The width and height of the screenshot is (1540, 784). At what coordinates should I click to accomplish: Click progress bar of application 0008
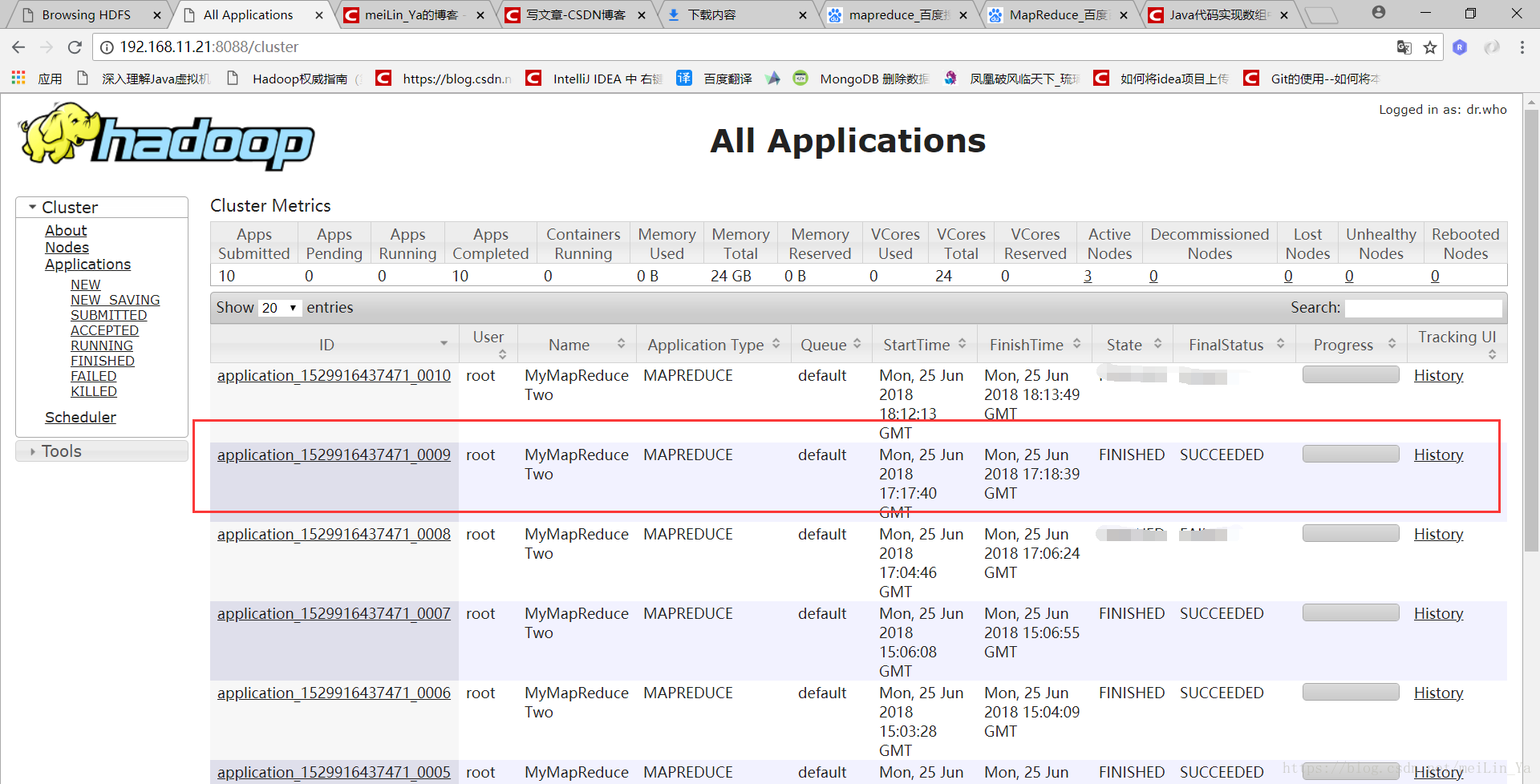point(1351,533)
